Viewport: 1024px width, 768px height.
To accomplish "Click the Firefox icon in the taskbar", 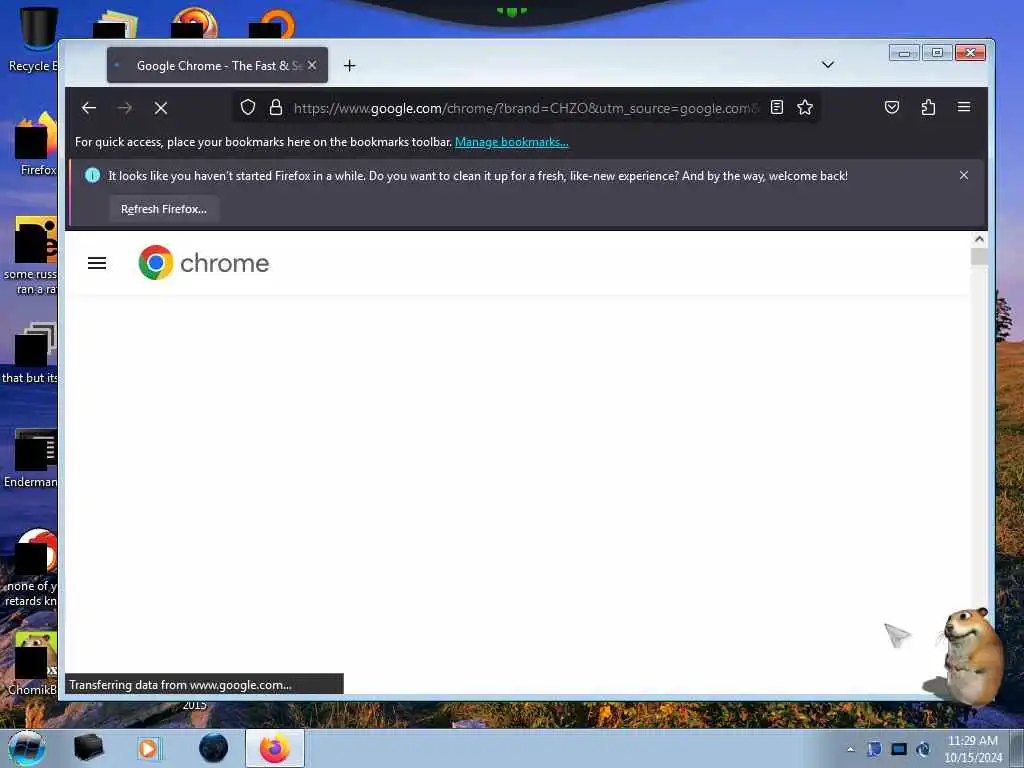I will click(x=275, y=748).
